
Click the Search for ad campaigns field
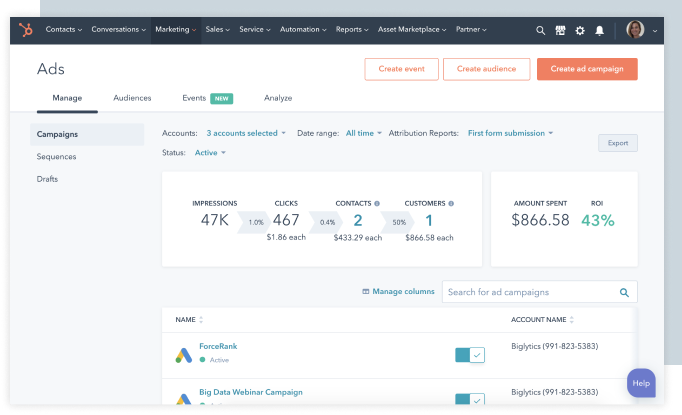pyautogui.click(x=540, y=292)
